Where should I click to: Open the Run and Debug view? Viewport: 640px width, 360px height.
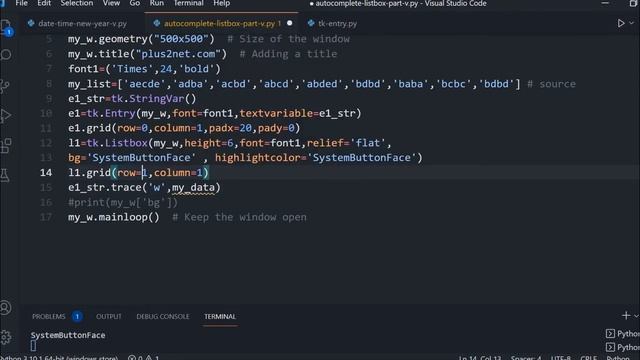tap(6, 116)
